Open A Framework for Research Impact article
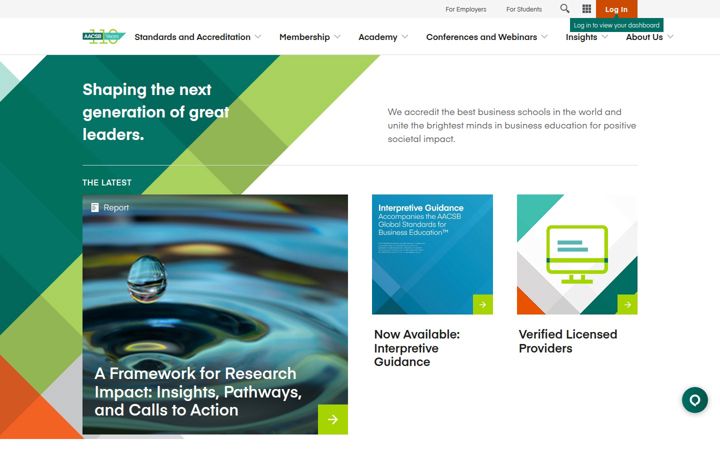 pyautogui.click(x=198, y=392)
